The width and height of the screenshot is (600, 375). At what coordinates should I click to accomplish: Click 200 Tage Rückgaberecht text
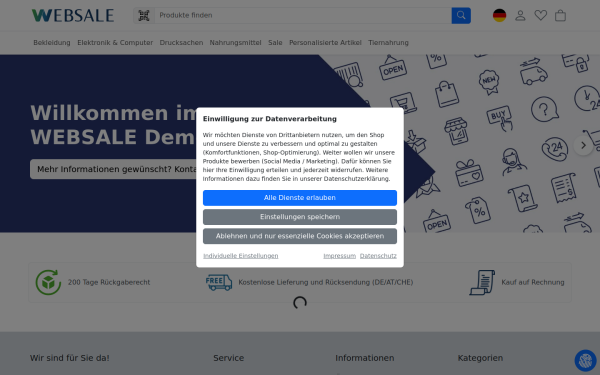tap(109, 282)
